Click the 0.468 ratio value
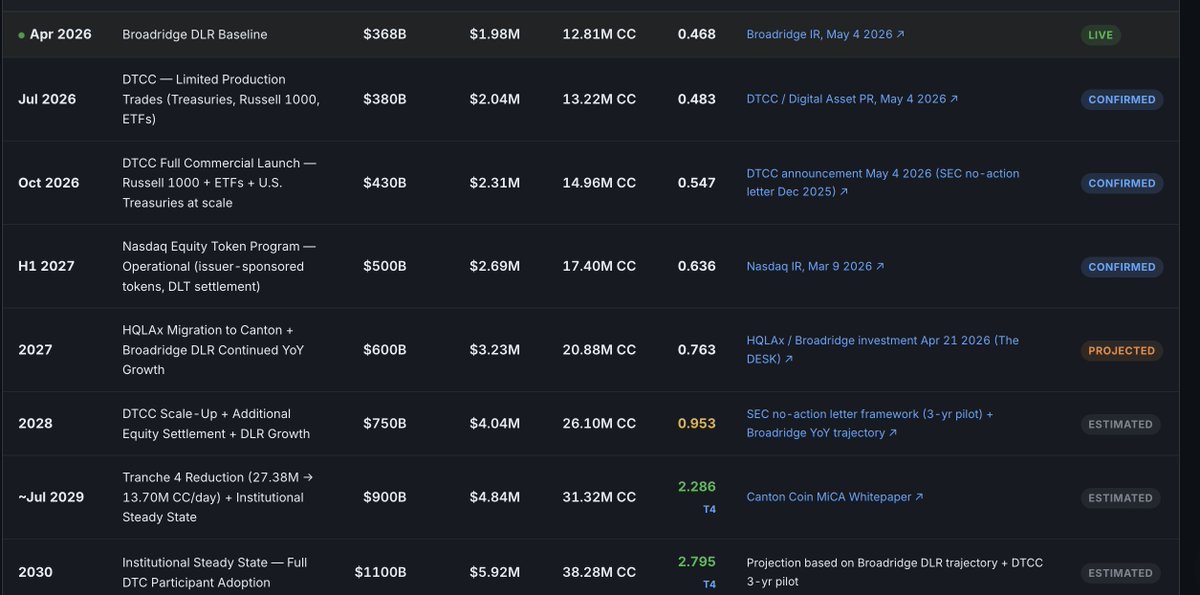1200x595 pixels. pos(697,34)
